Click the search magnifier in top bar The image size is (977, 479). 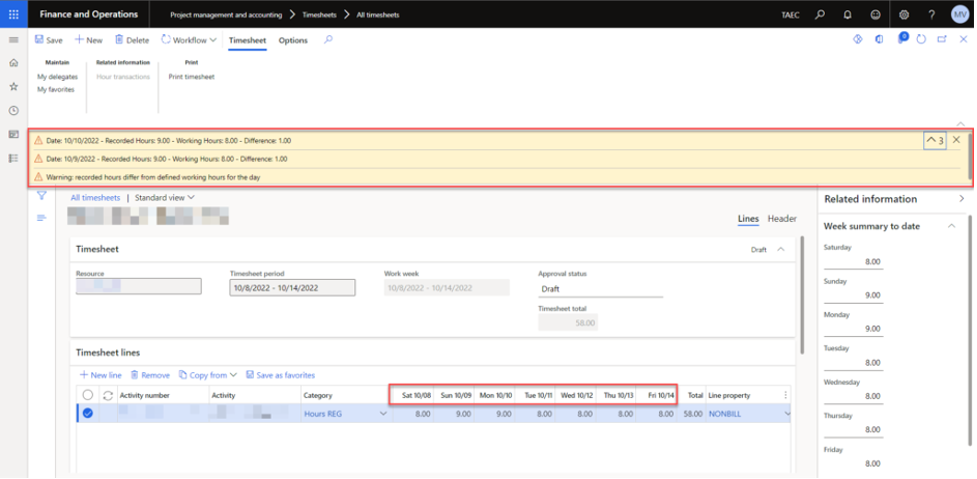(820, 15)
